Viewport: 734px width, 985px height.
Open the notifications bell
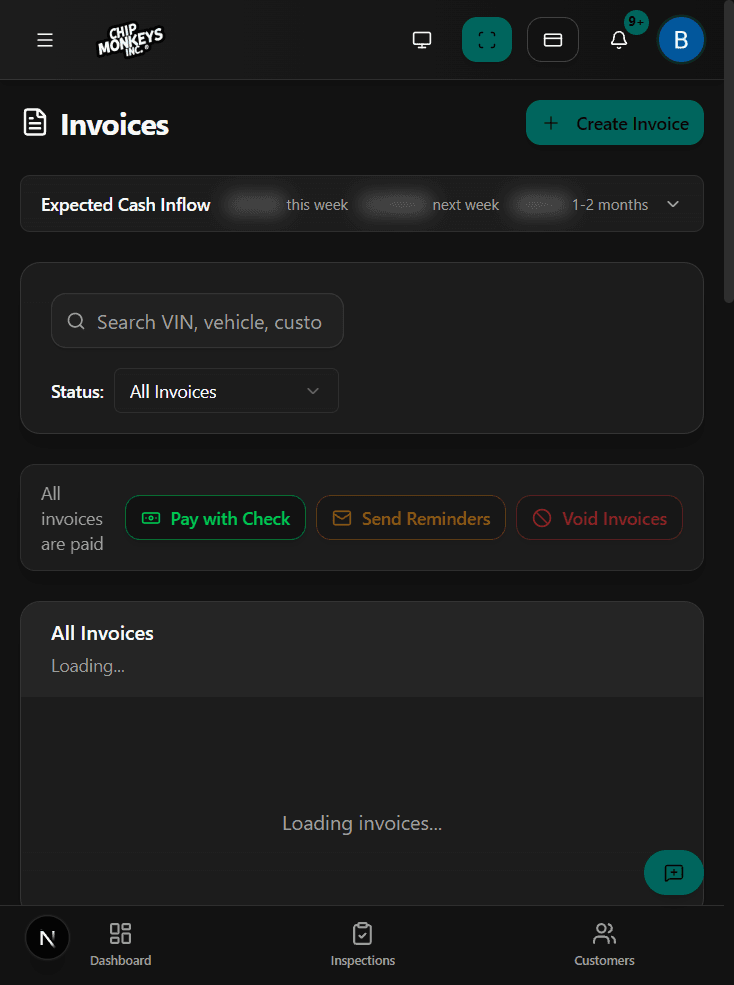point(619,40)
